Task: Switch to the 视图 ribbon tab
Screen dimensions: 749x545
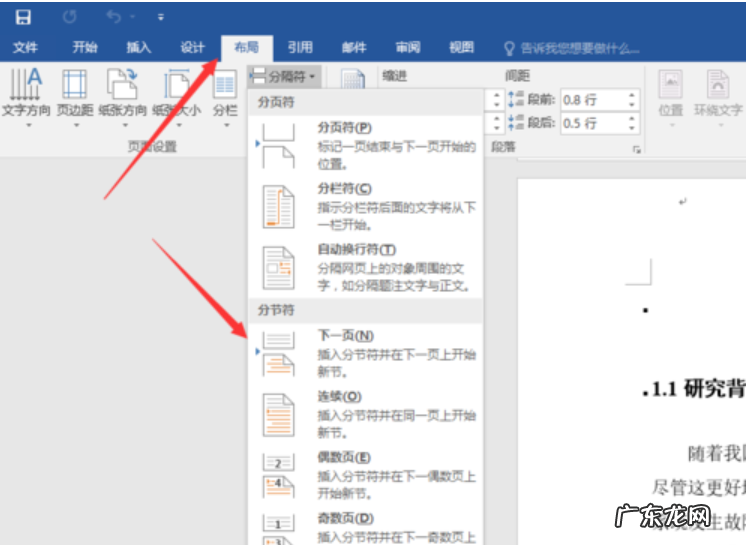Action: pyautogui.click(x=462, y=47)
